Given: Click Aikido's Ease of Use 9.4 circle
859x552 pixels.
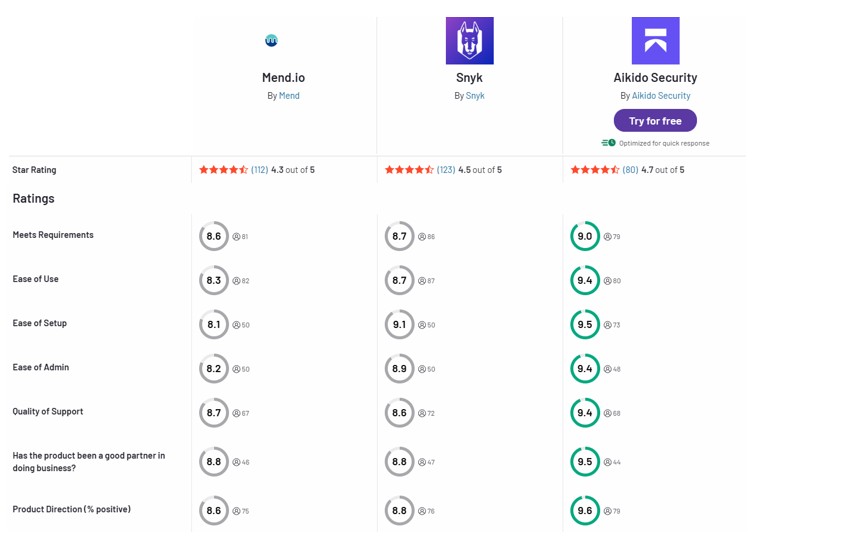Looking at the screenshot, I should 585,280.
